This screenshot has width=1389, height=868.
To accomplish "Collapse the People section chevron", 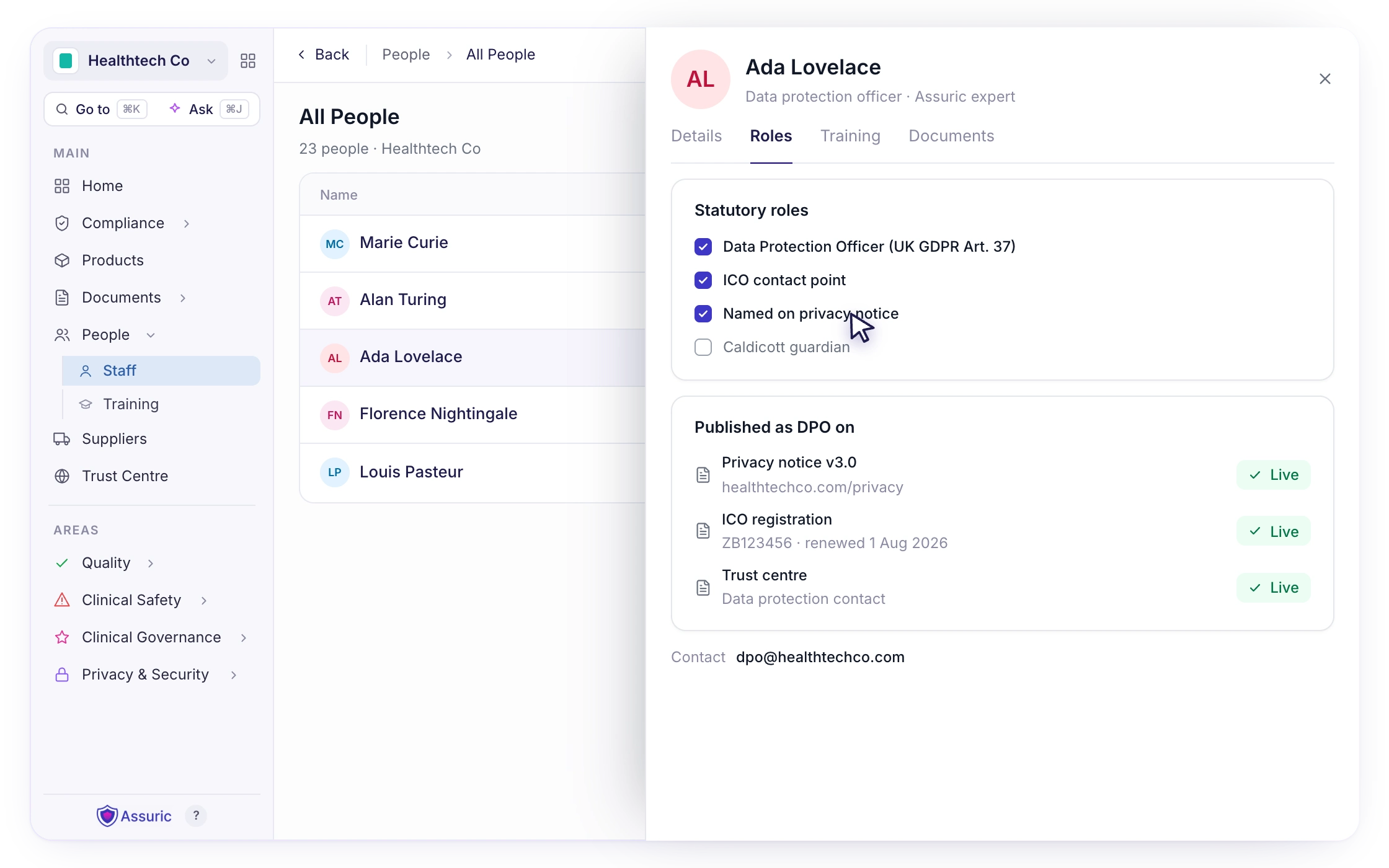I will [151, 335].
